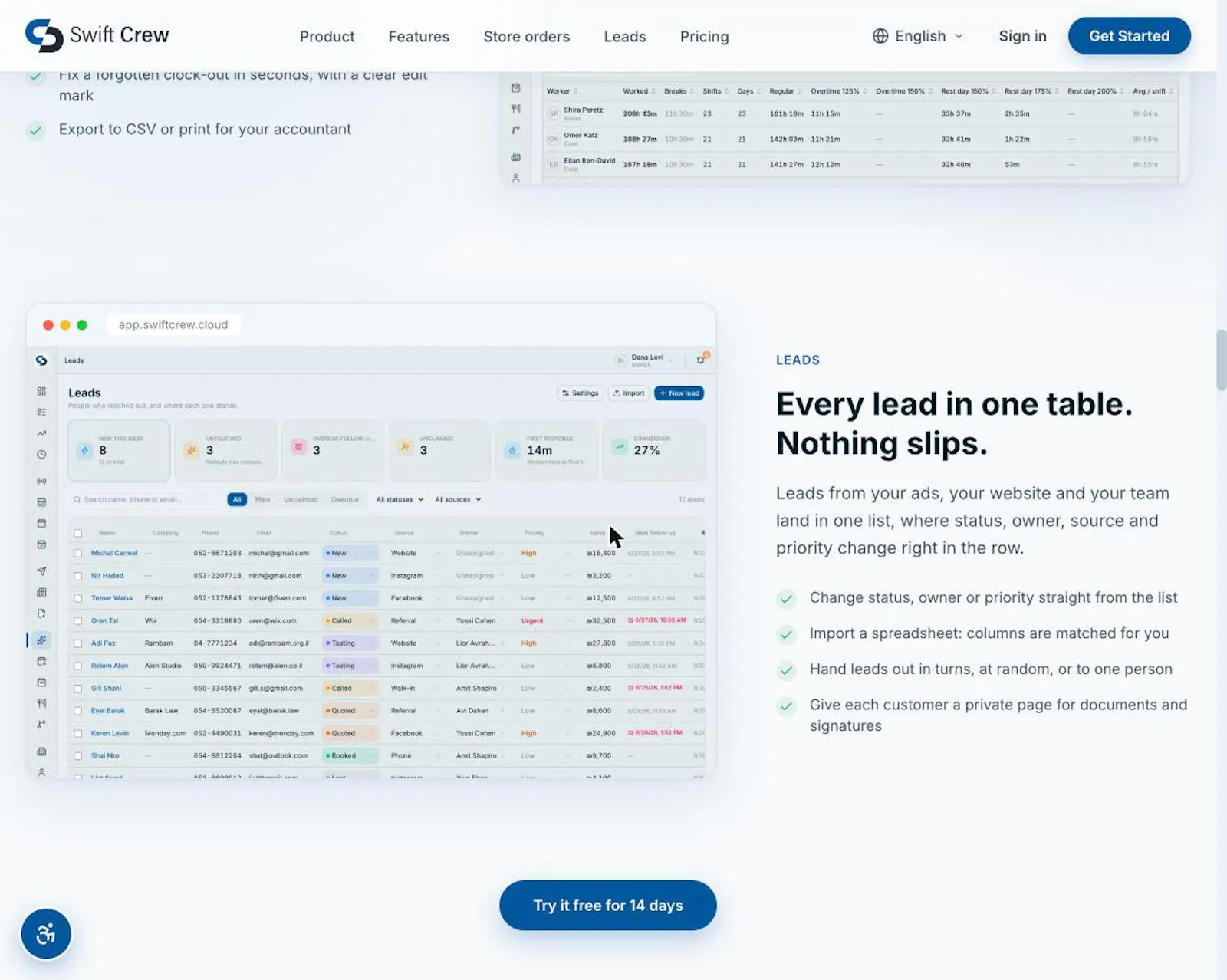Image resolution: width=1227 pixels, height=980 pixels.
Task: Open the accessibility widget icon
Action: click(46, 934)
